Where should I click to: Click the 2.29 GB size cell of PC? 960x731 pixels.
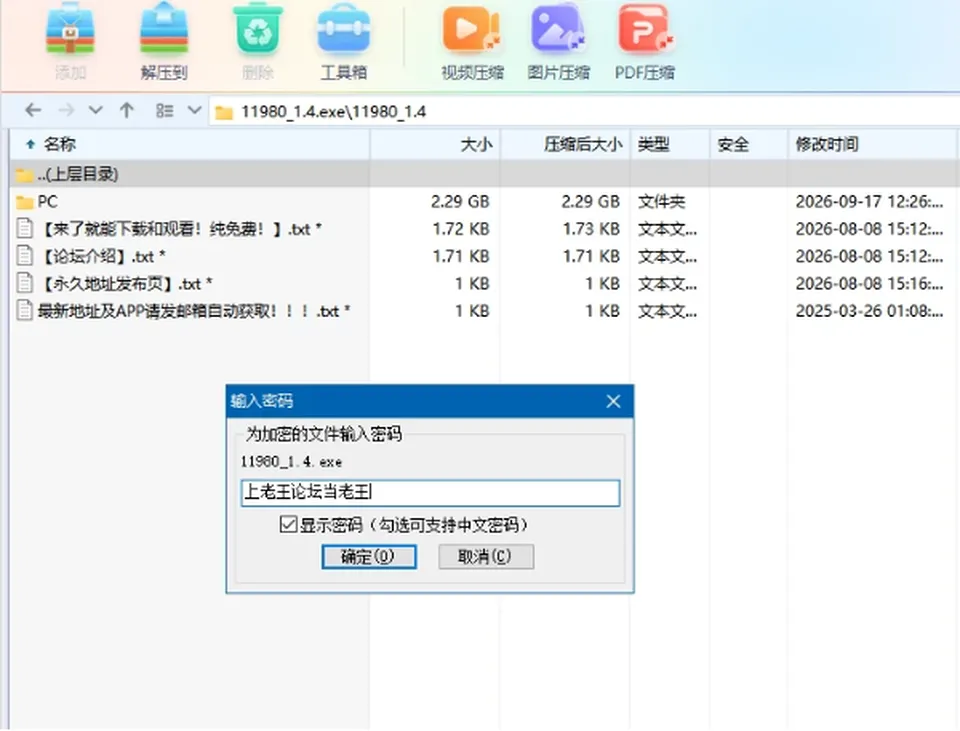click(x=460, y=201)
